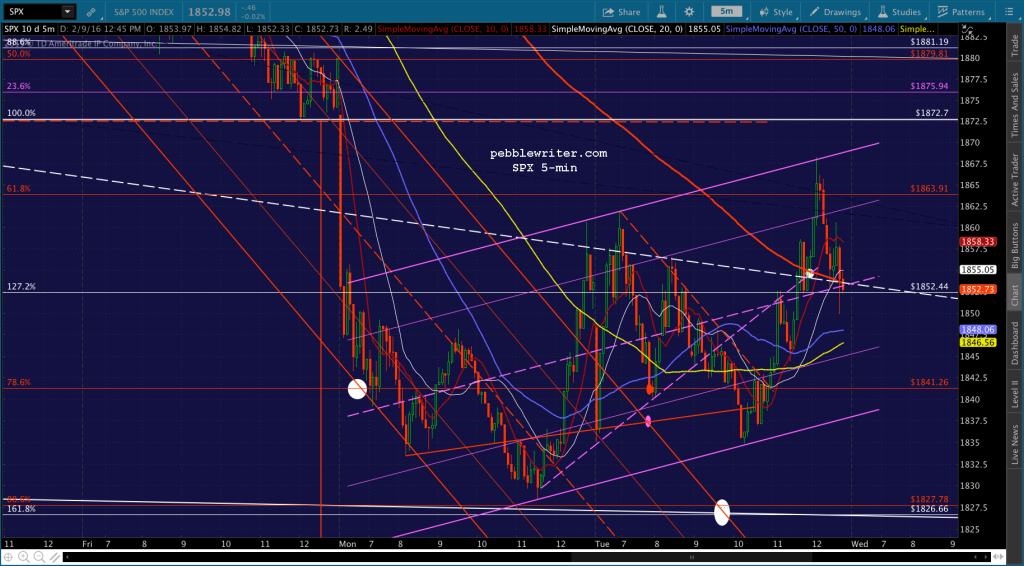Click the 100.0% Fibonacci label on left

coord(22,113)
